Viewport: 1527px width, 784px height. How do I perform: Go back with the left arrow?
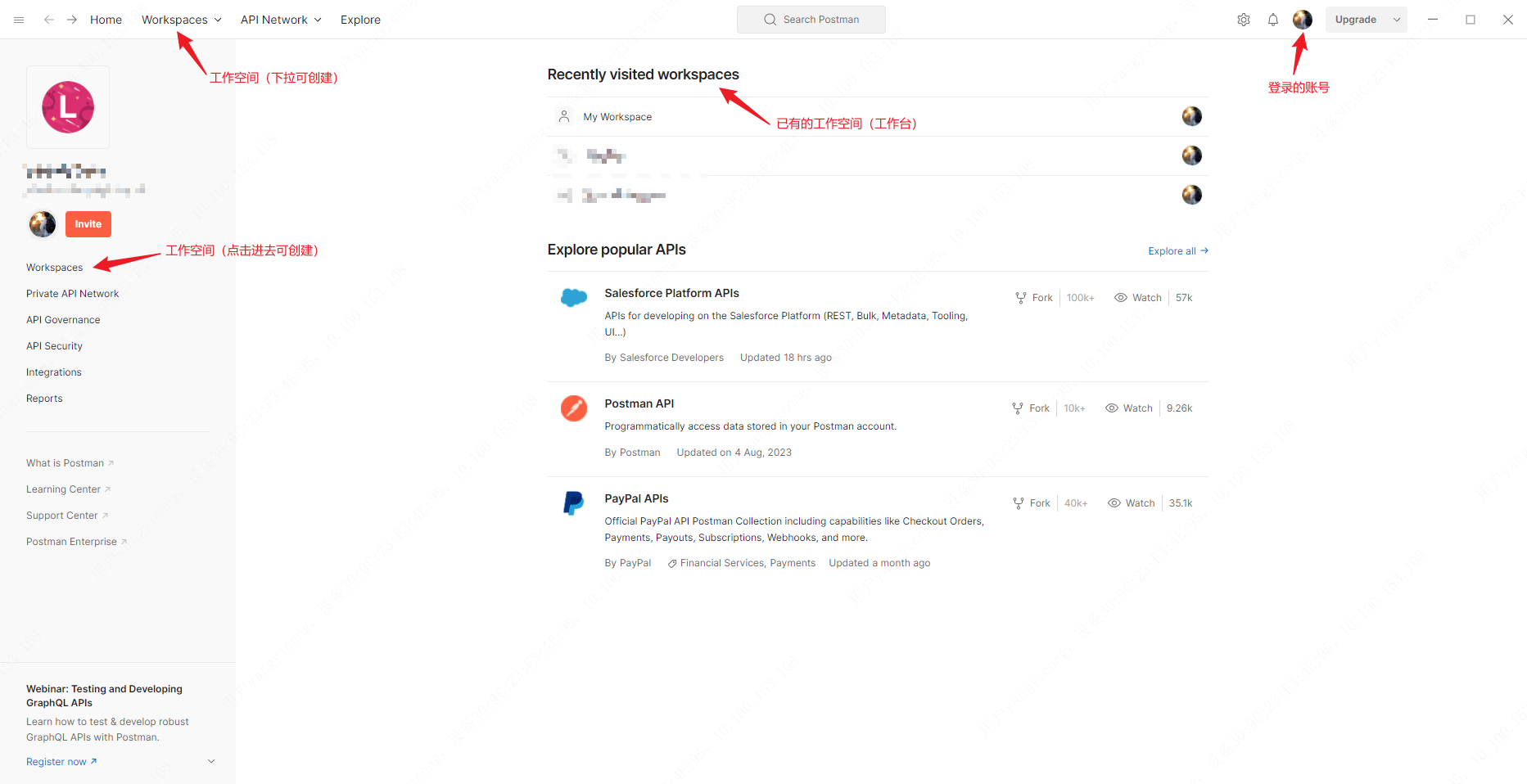tap(49, 20)
